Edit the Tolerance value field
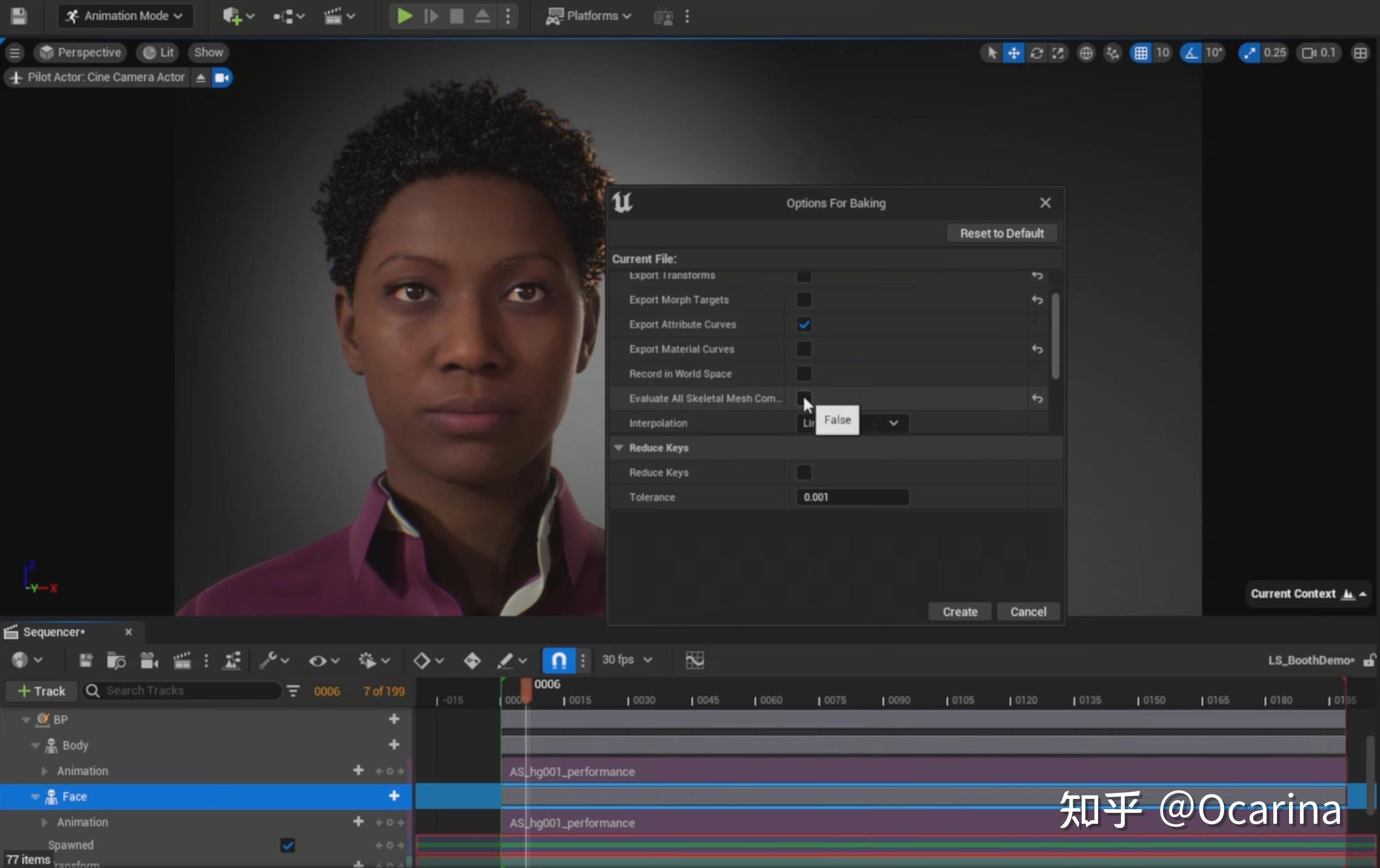The width and height of the screenshot is (1380, 868). click(x=851, y=497)
